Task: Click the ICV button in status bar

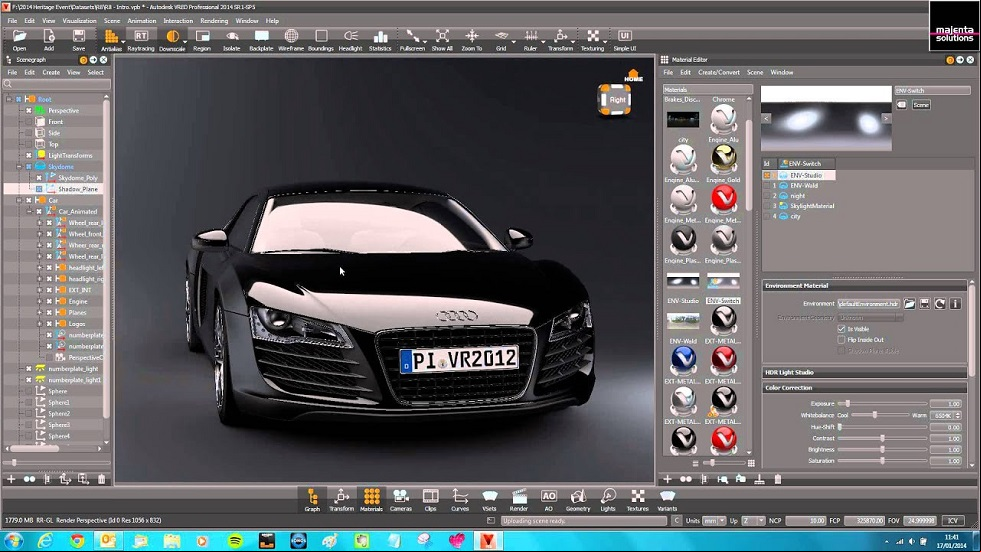Action: tap(953, 521)
